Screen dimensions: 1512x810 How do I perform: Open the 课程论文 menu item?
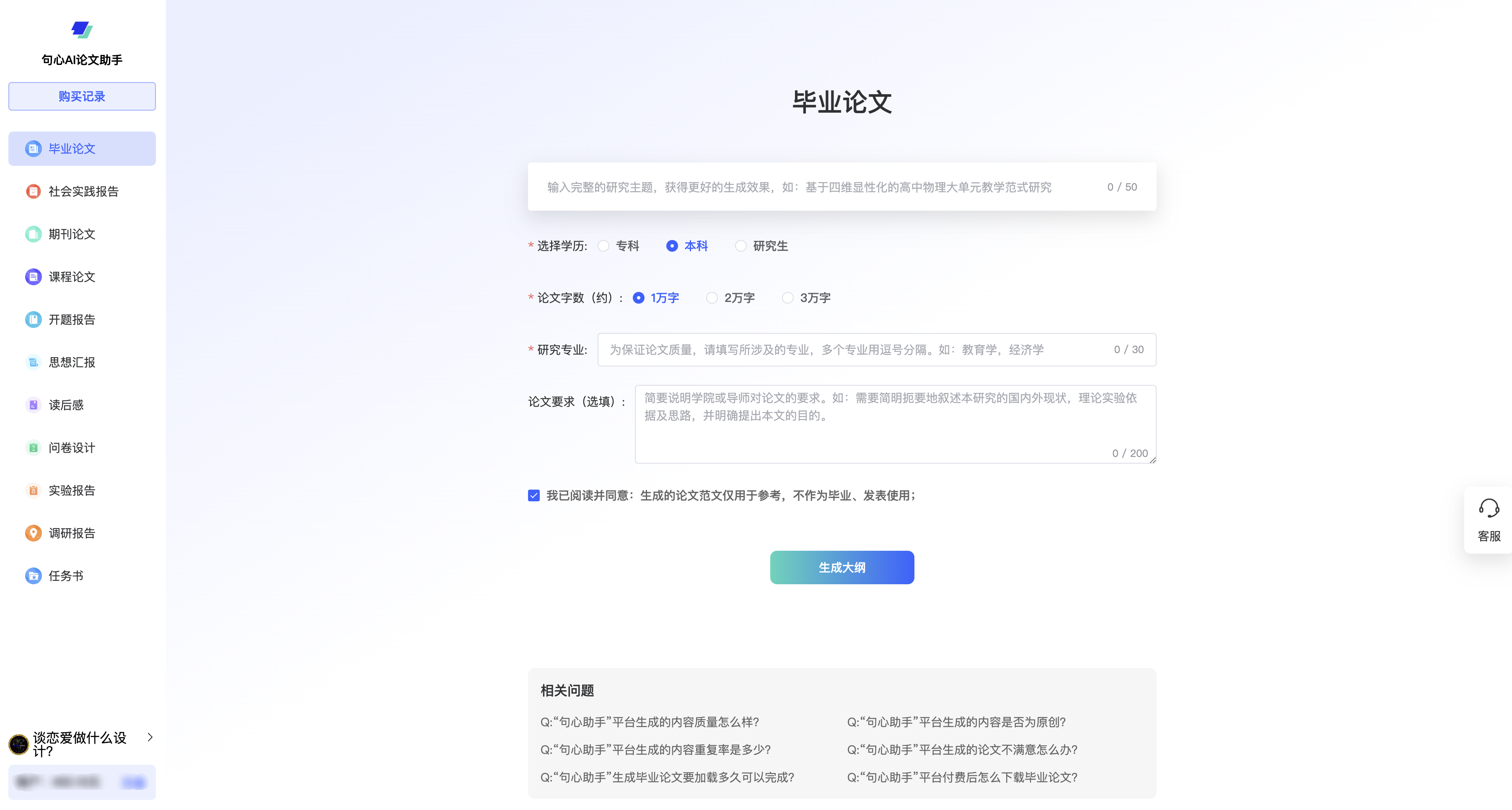tap(82, 277)
